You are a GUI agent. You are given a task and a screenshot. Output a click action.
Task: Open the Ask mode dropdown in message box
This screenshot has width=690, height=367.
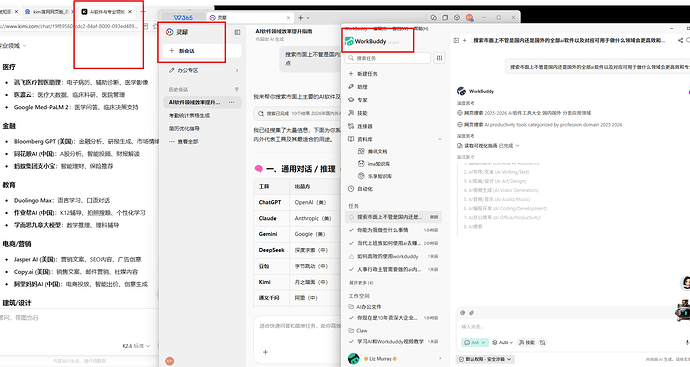click(x=475, y=342)
